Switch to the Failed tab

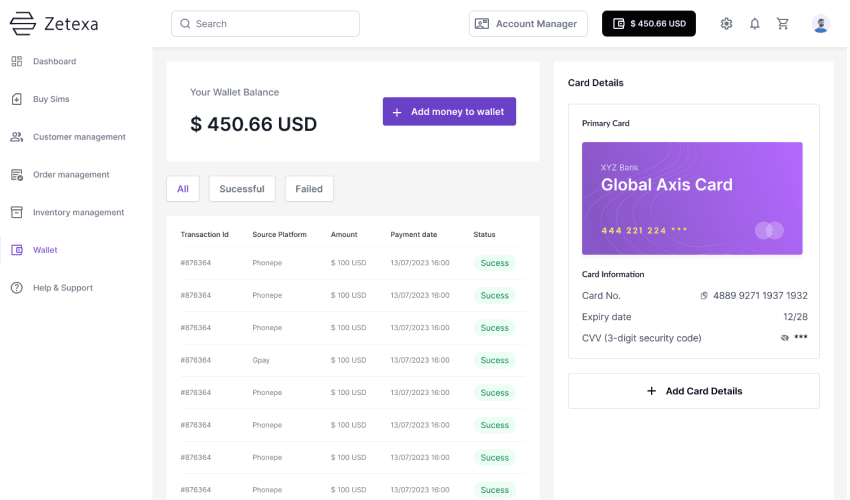309,189
